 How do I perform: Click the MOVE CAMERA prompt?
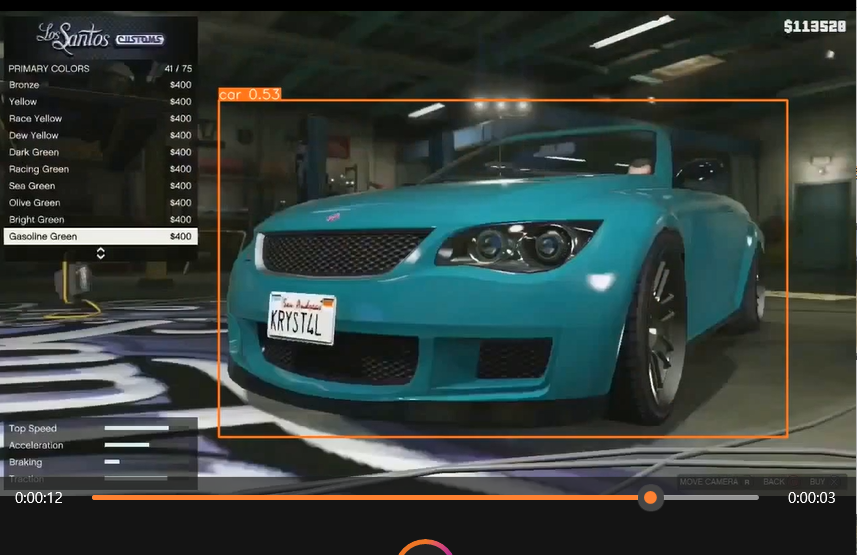pyautogui.click(x=714, y=482)
